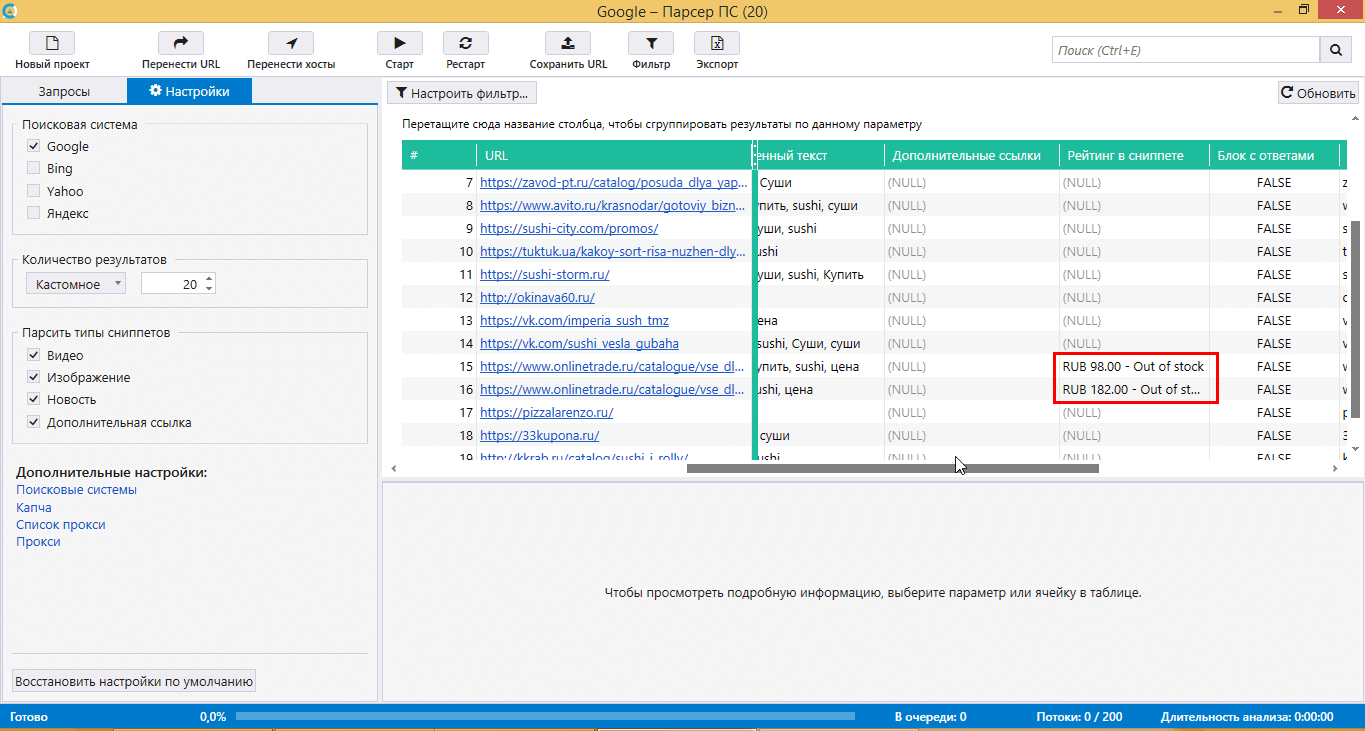Enable the Bing search engine checkbox
This screenshot has width=1365, height=731.
pyautogui.click(x=33, y=168)
